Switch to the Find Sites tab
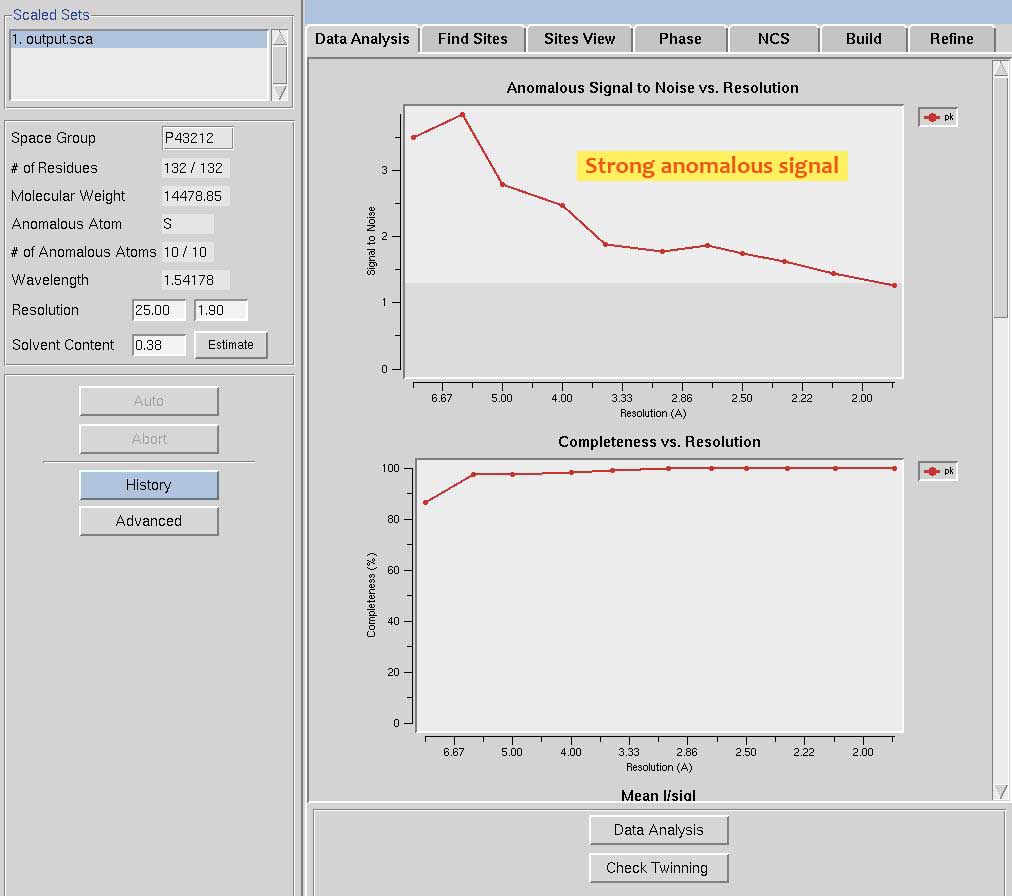This screenshot has width=1012, height=896. click(x=473, y=39)
